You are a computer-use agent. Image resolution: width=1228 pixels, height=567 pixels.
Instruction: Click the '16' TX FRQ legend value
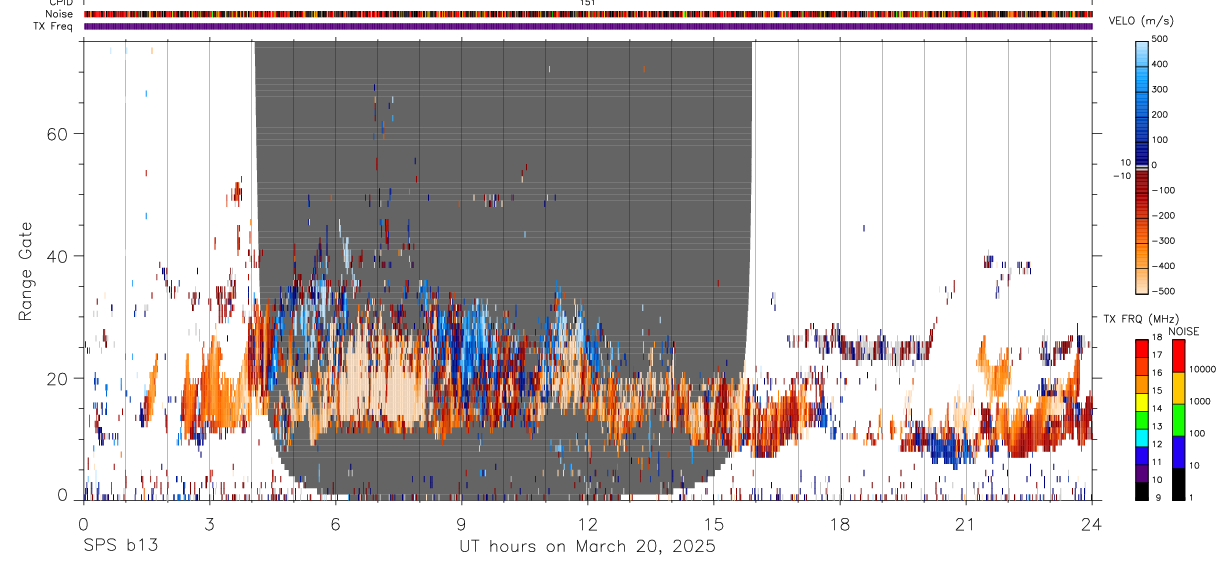1158,373
